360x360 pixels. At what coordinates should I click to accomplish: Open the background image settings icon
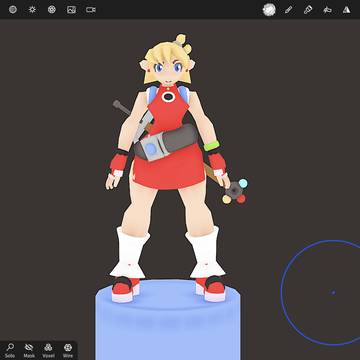(x=71, y=9)
